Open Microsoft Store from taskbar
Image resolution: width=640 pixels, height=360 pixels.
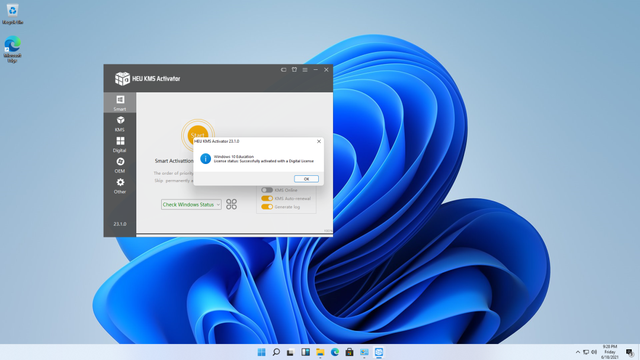[x=349, y=352]
